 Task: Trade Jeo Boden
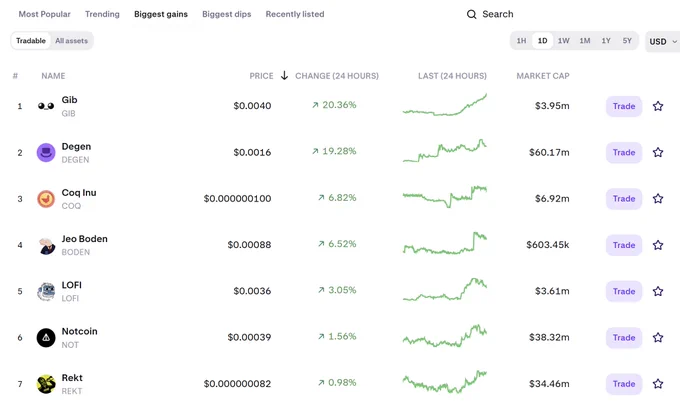624,245
